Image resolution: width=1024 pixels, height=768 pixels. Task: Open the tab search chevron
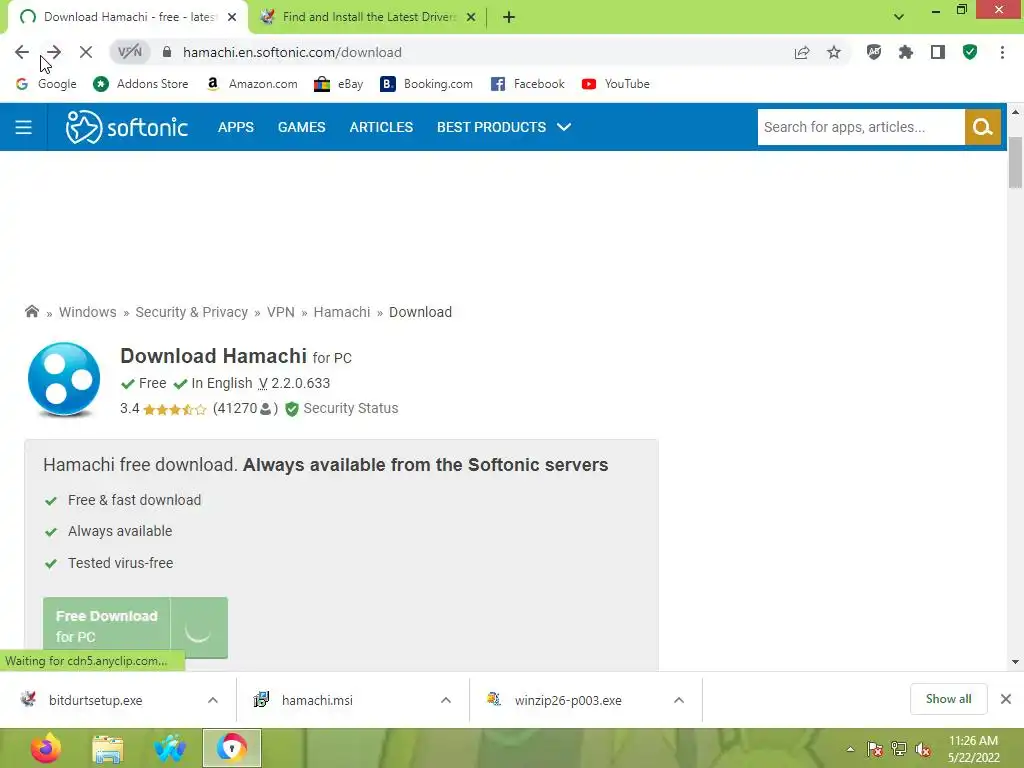[x=899, y=17]
